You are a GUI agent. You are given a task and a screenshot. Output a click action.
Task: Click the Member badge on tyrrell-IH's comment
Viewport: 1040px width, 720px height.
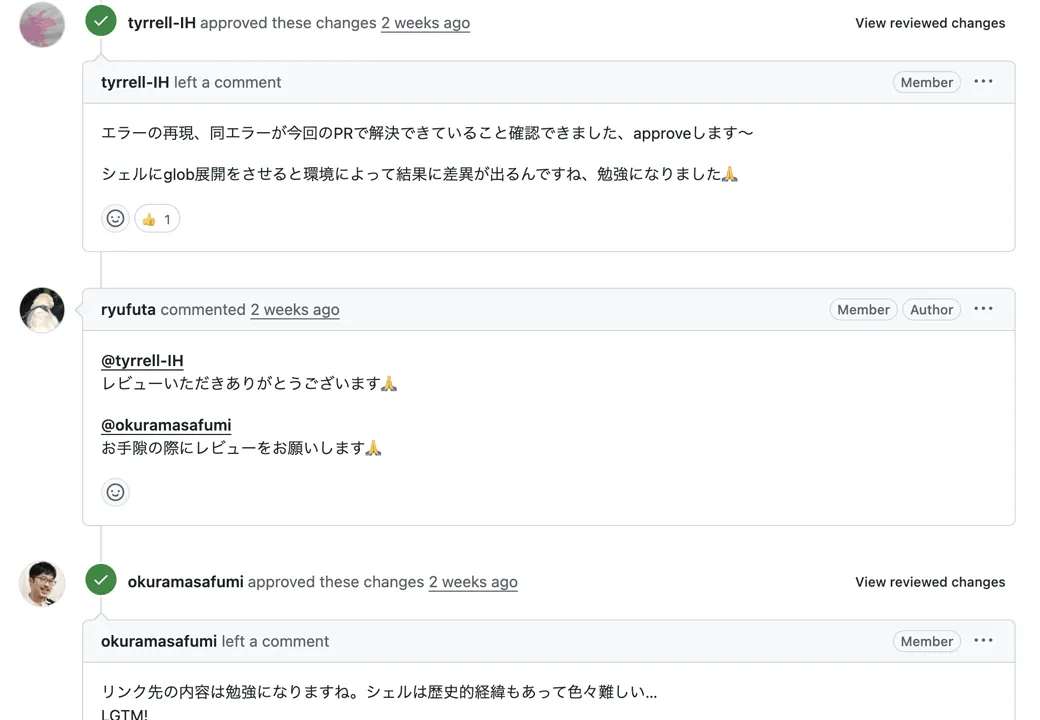coord(927,82)
